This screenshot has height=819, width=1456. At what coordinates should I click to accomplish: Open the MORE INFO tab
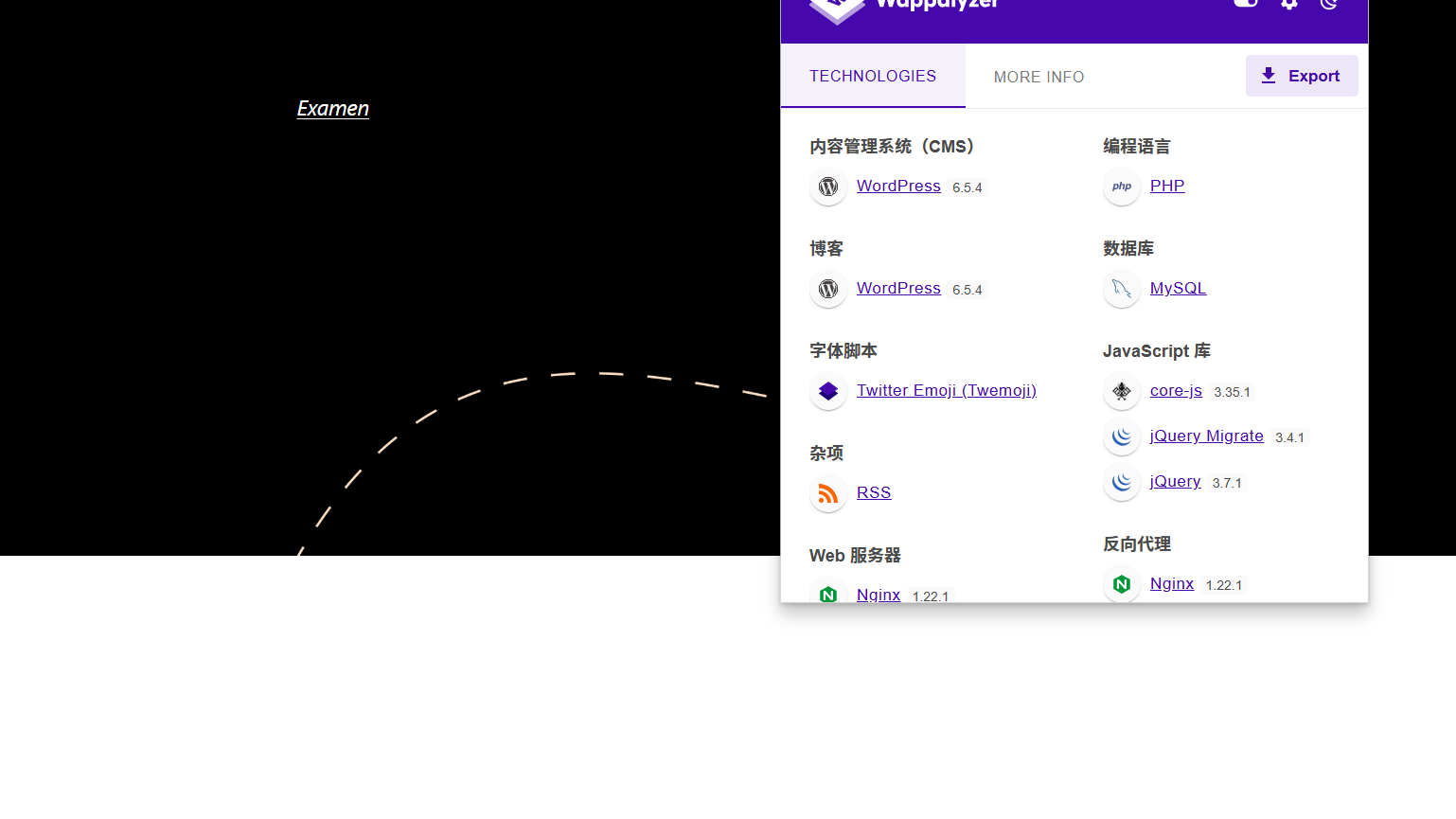point(1039,77)
